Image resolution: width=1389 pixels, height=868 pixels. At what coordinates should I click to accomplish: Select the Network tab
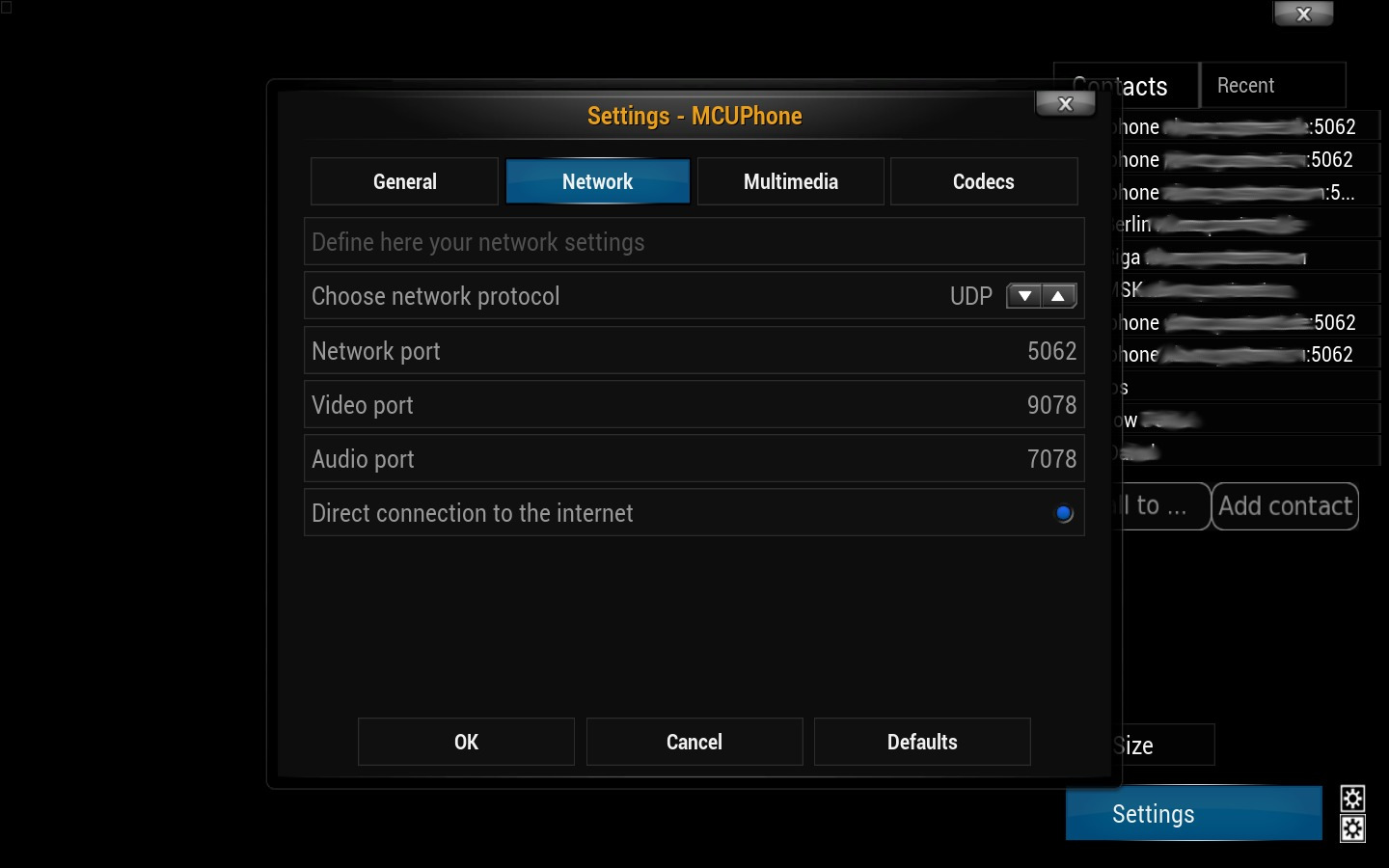tap(598, 181)
